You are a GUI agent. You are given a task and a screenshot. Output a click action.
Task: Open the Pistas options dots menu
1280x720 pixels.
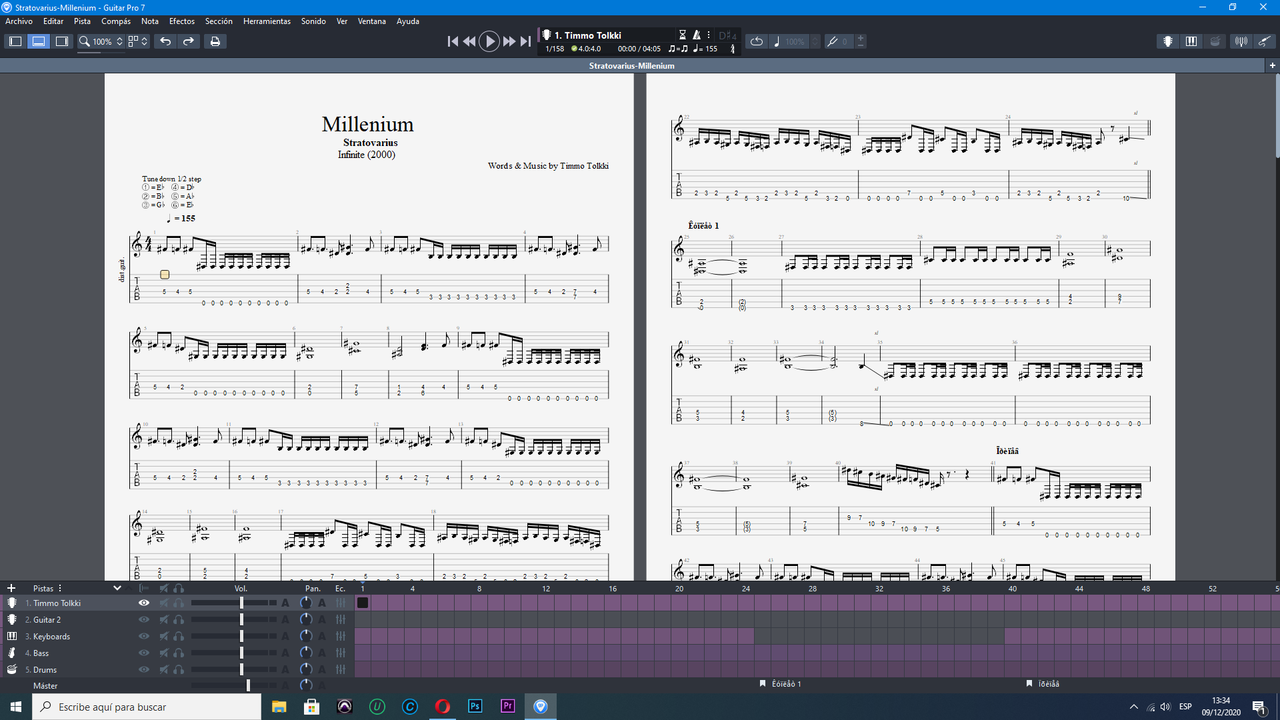60,588
